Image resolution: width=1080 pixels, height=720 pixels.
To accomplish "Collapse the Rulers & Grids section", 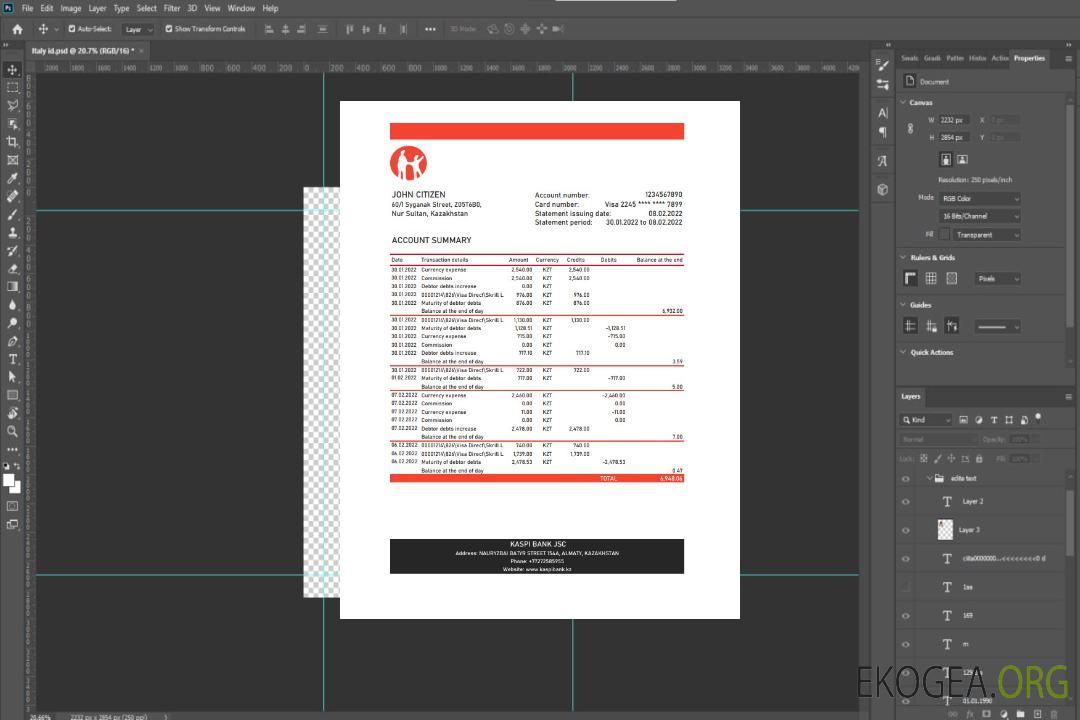I will click(x=903, y=258).
